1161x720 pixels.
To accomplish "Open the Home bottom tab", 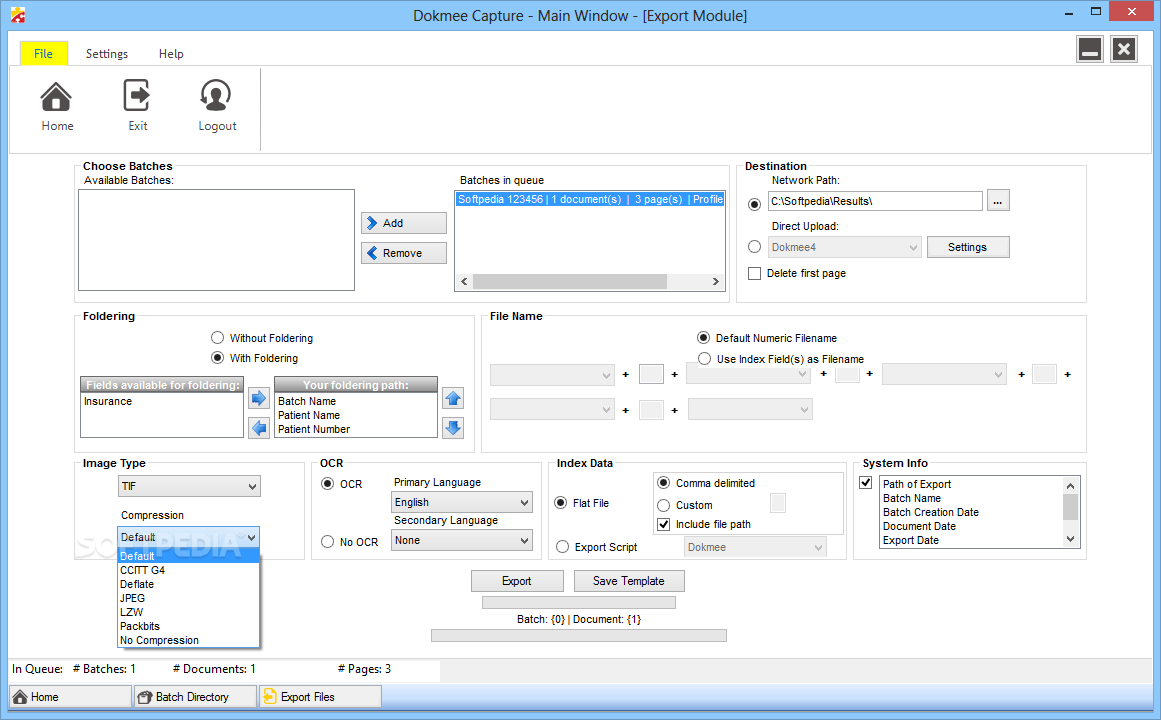I will pyautogui.click(x=70, y=696).
